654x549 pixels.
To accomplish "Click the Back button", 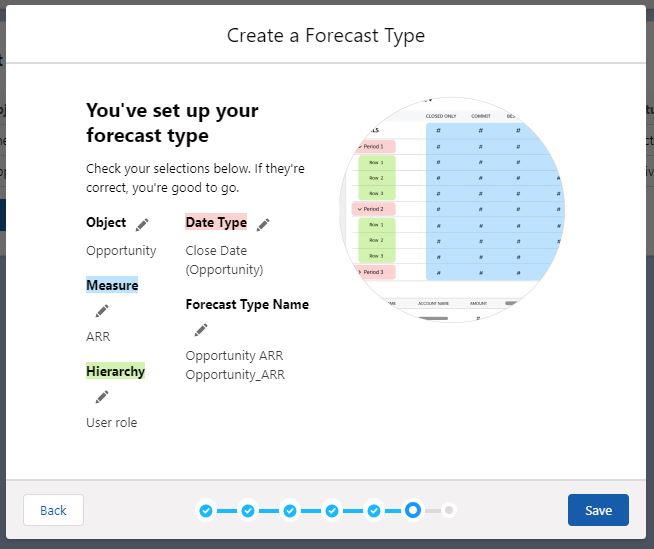I will 53,510.
